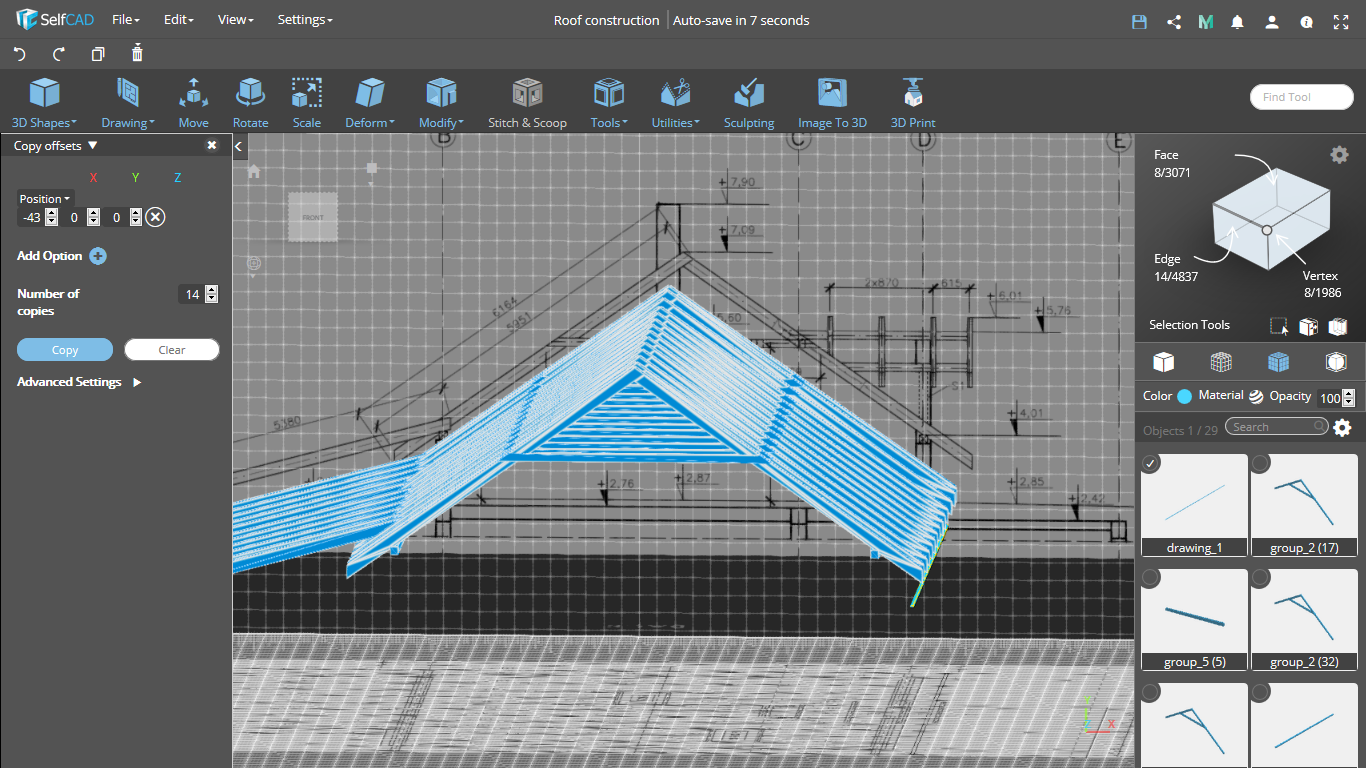
Task: Open the Modify tool menu
Action: 441,103
